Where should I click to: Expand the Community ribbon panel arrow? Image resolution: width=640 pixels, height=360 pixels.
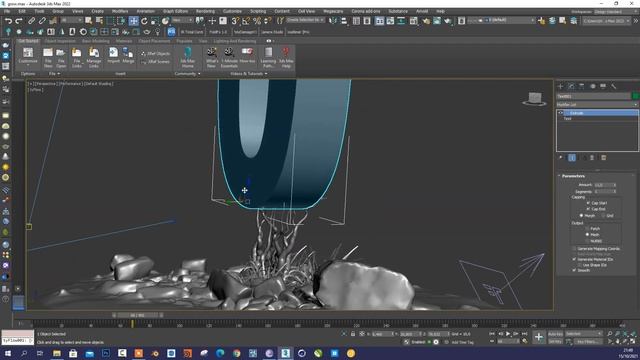199,74
